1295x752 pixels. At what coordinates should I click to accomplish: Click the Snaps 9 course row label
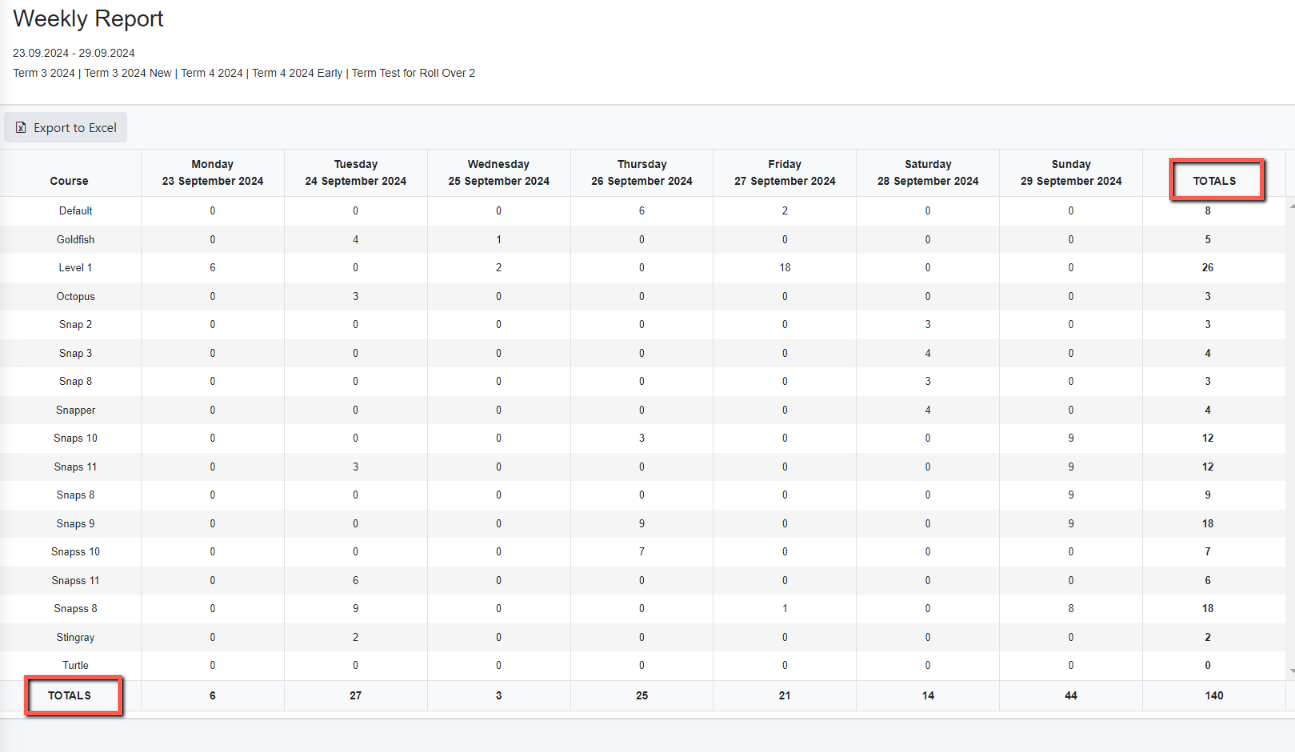tap(75, 523)
